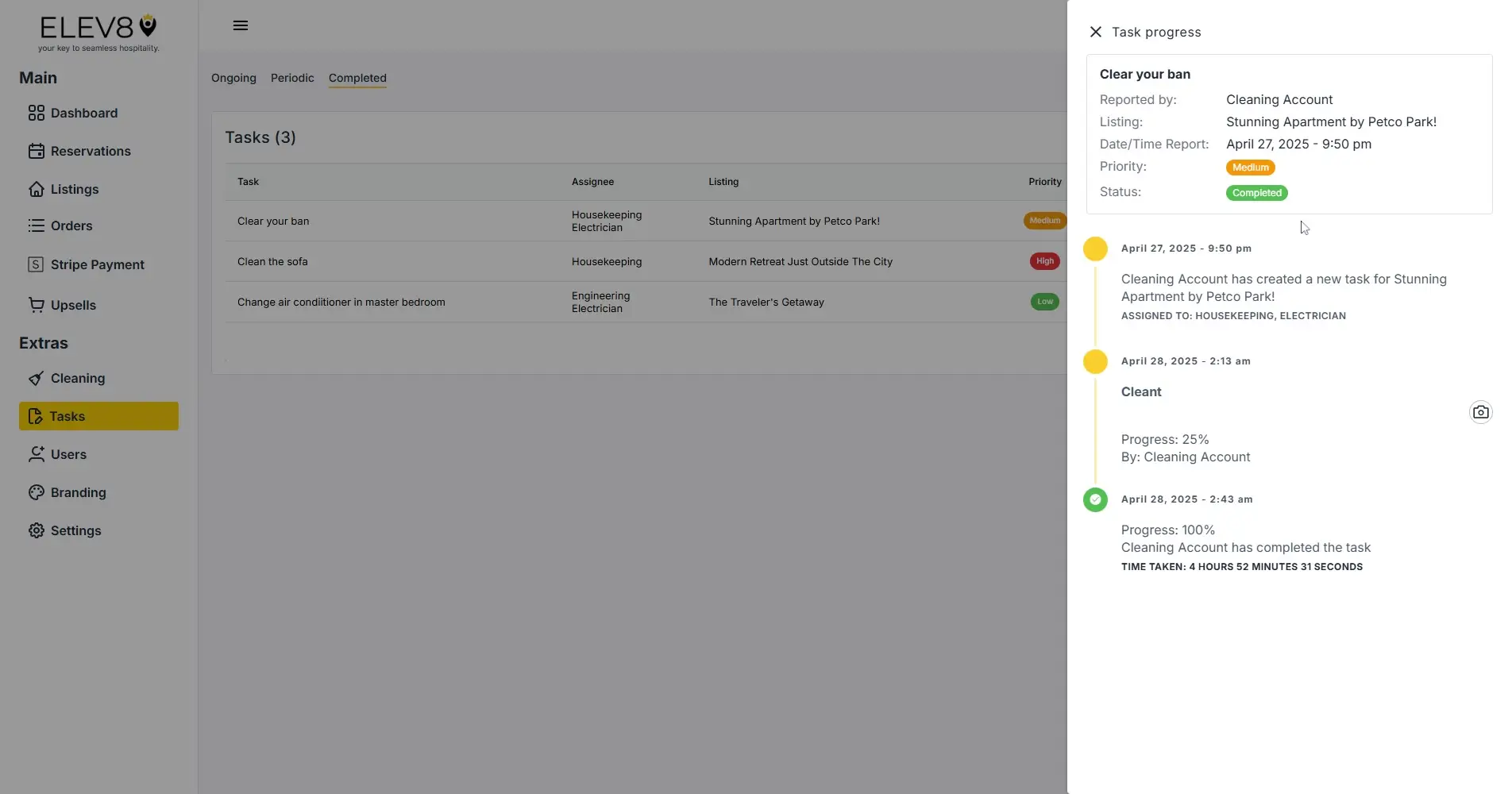The width and height of the screenshot is (1512, 794).
Task: Switch to the Ongoing tab
Action: tap(233, 78)
